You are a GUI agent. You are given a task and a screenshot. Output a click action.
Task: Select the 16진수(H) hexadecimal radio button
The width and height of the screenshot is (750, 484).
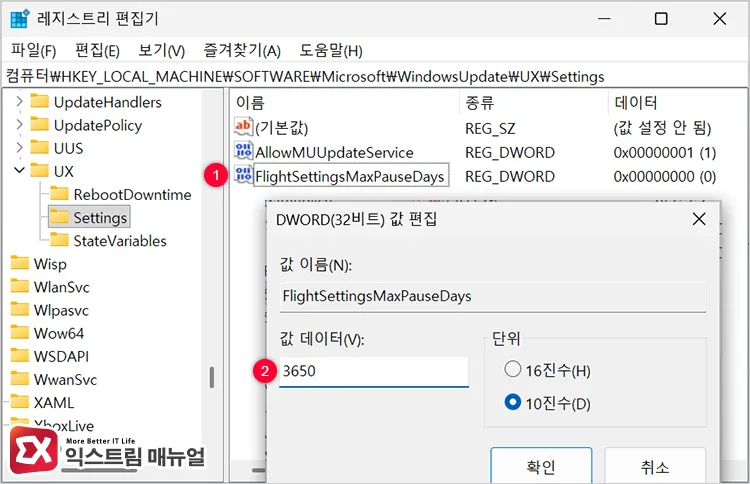512,369
